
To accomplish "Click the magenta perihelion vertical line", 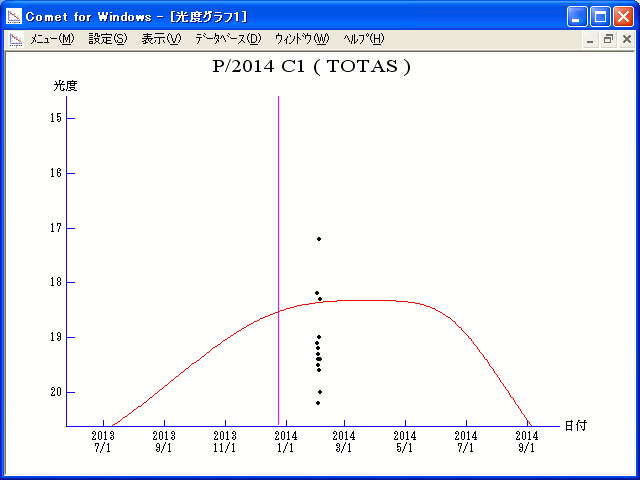I will (x=278, y=261).
